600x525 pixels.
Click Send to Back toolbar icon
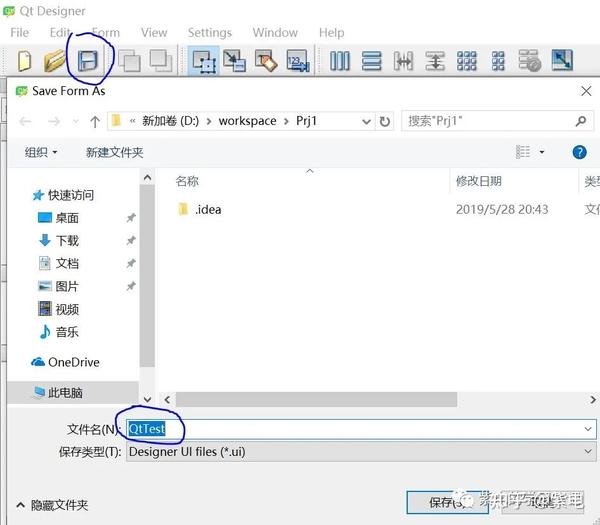[129, 61]
